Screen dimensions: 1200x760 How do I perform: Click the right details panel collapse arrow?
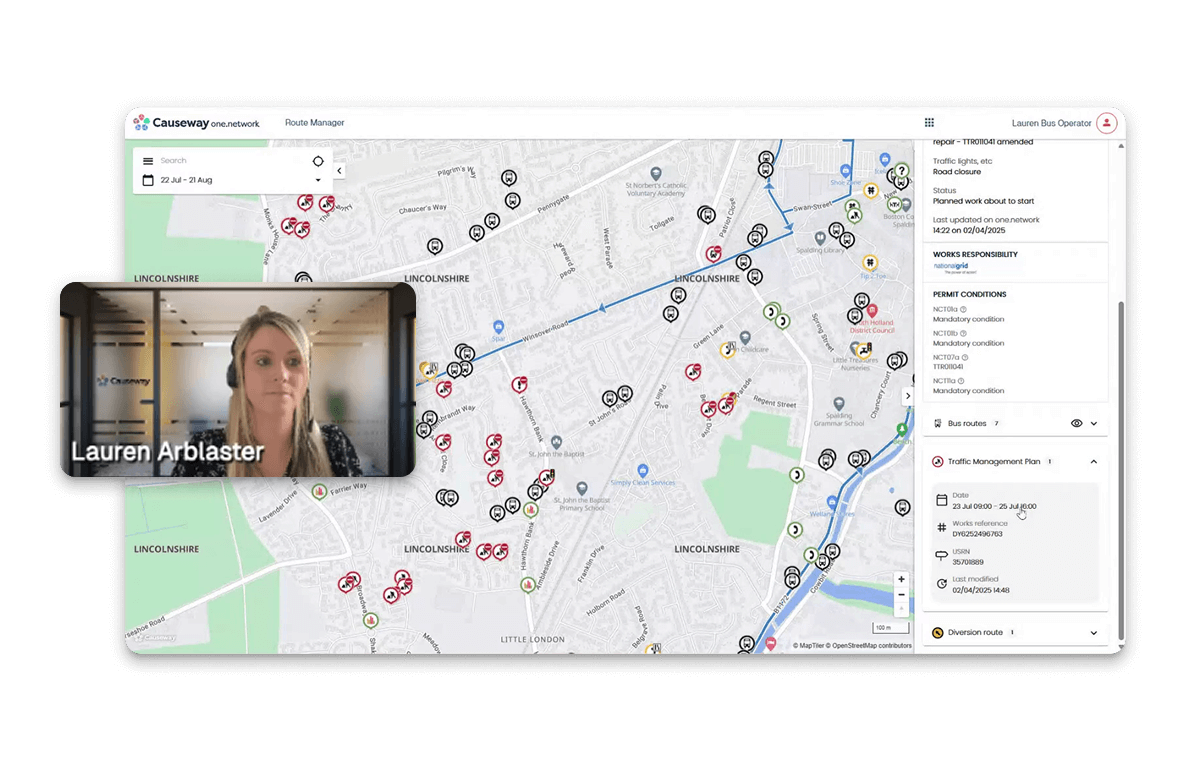(x=908, y=396)
